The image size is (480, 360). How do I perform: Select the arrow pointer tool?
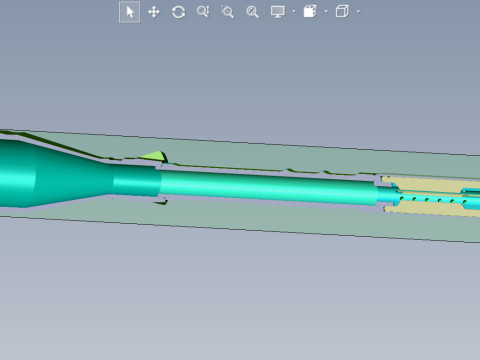130,12
